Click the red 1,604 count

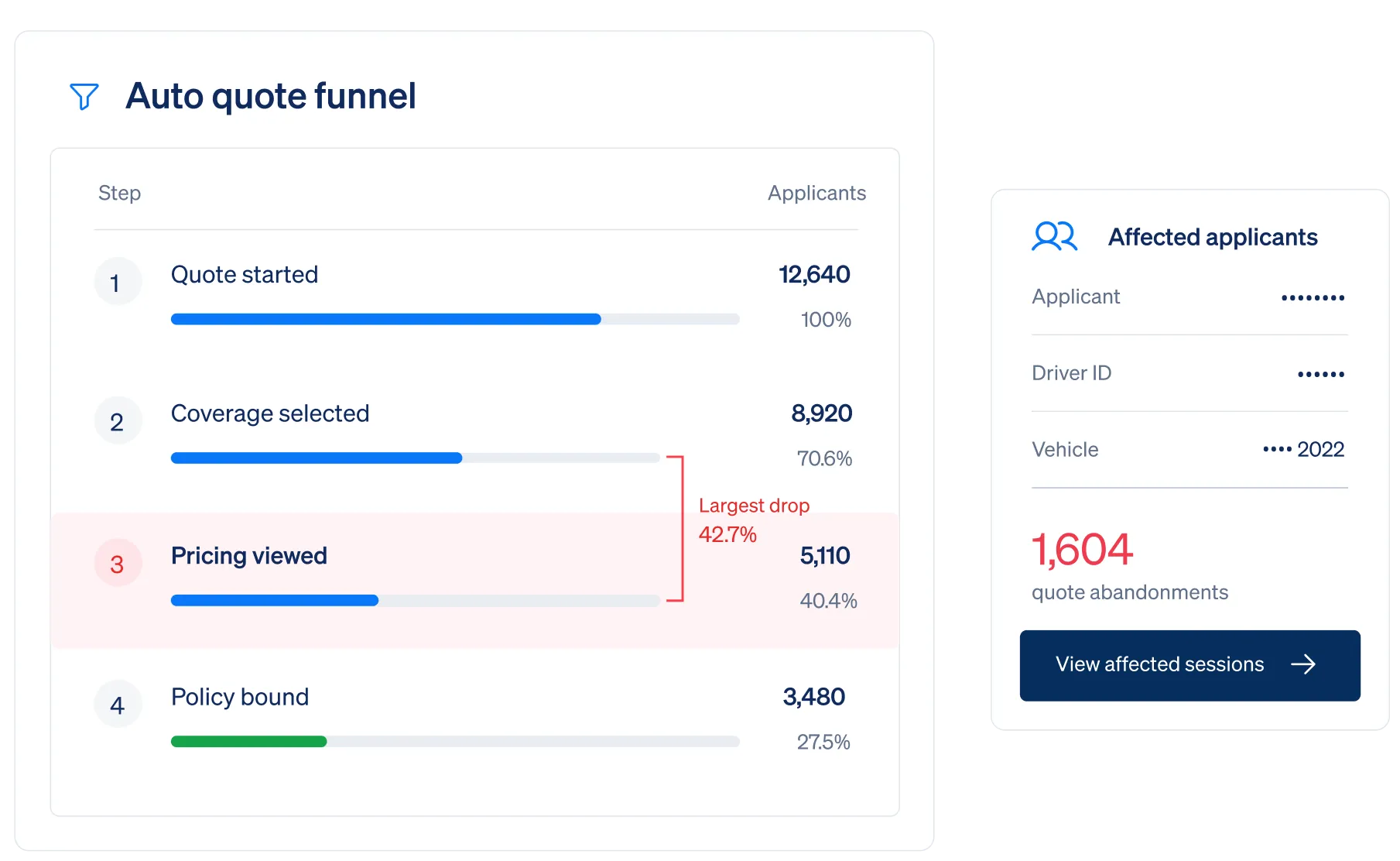tap(1082, 550)
